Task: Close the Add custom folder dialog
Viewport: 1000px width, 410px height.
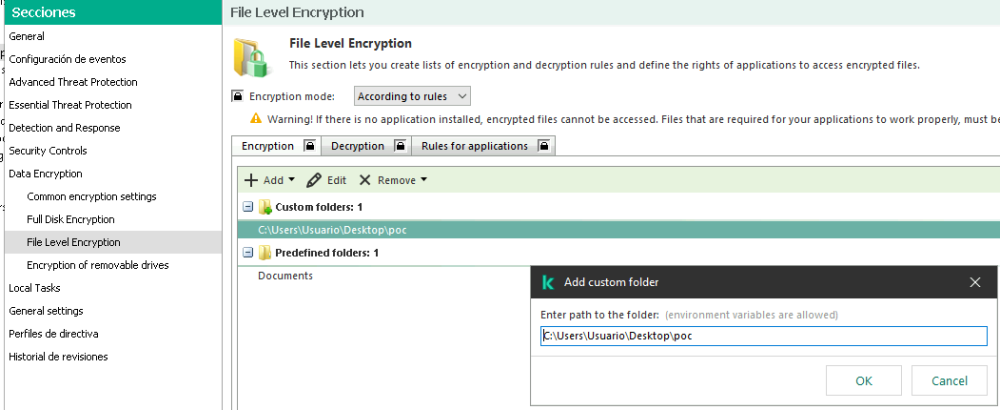Action: coord(975,282)
